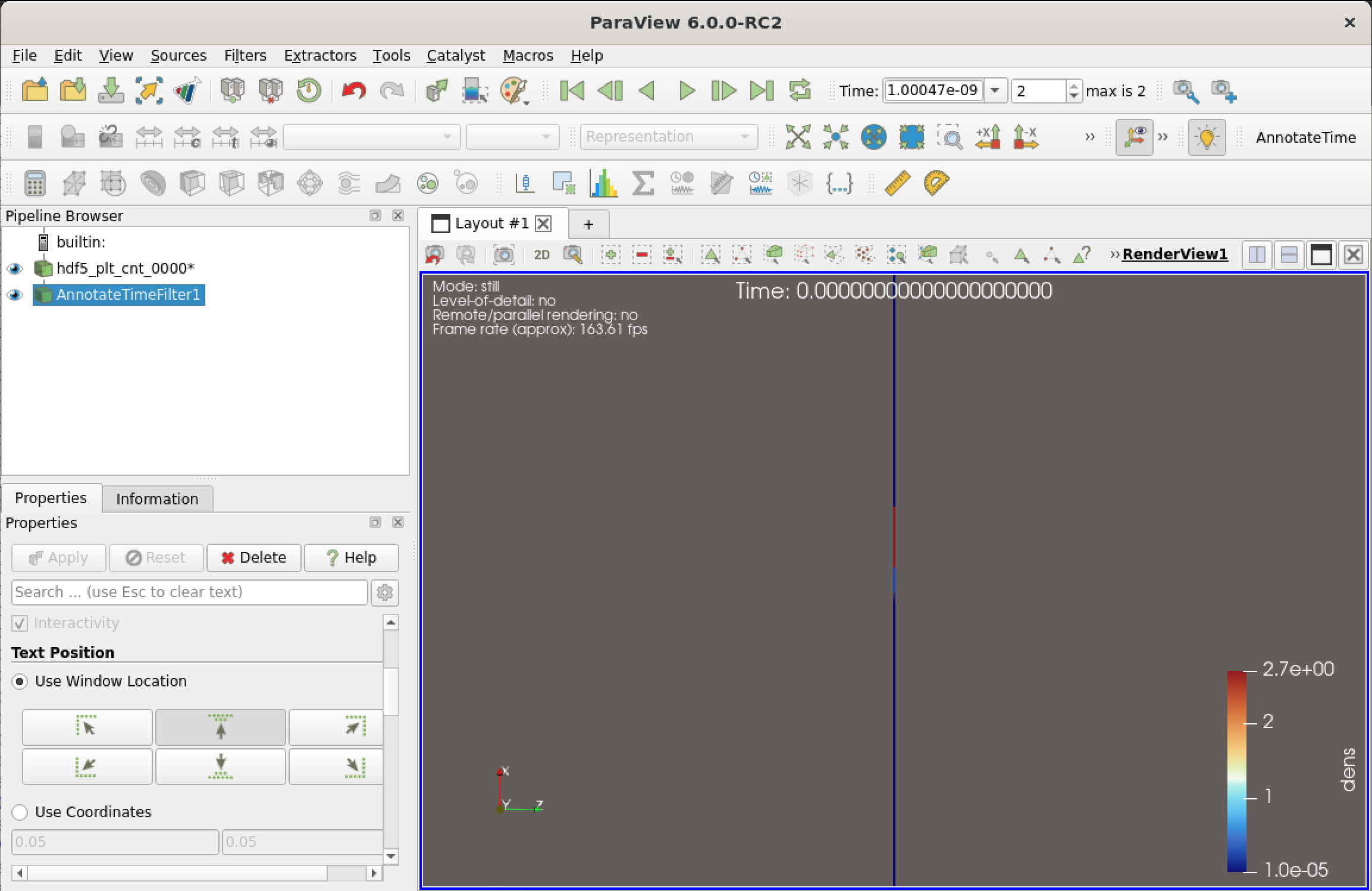Open the Time value dropdown
This screenshot has width=1372, height=891.
[995, 91]
